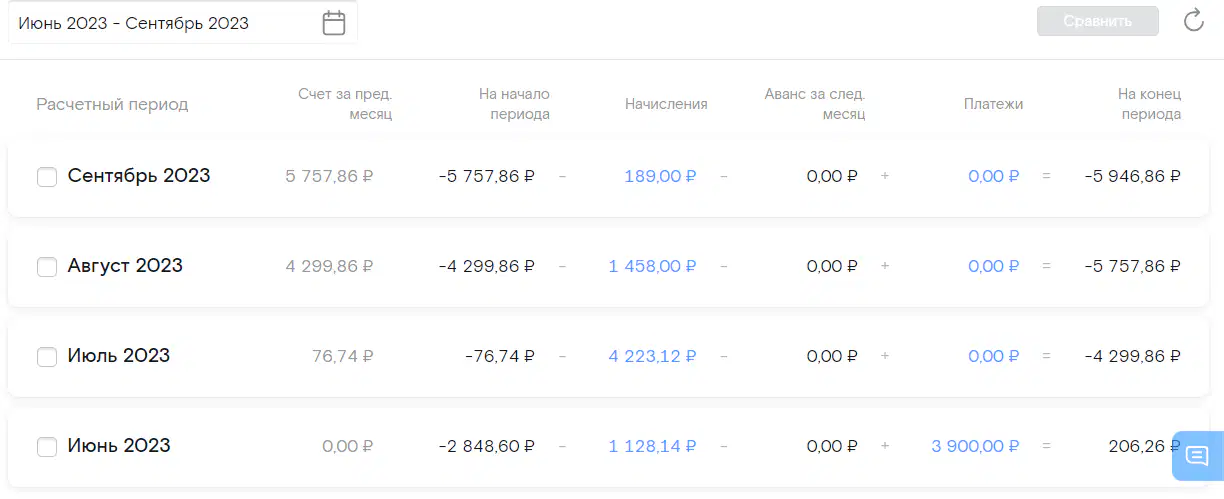This screenshot has width=1224, height=499.
Task: Open June charges link 1 128,14 ₽
Action: coord(652,446)
